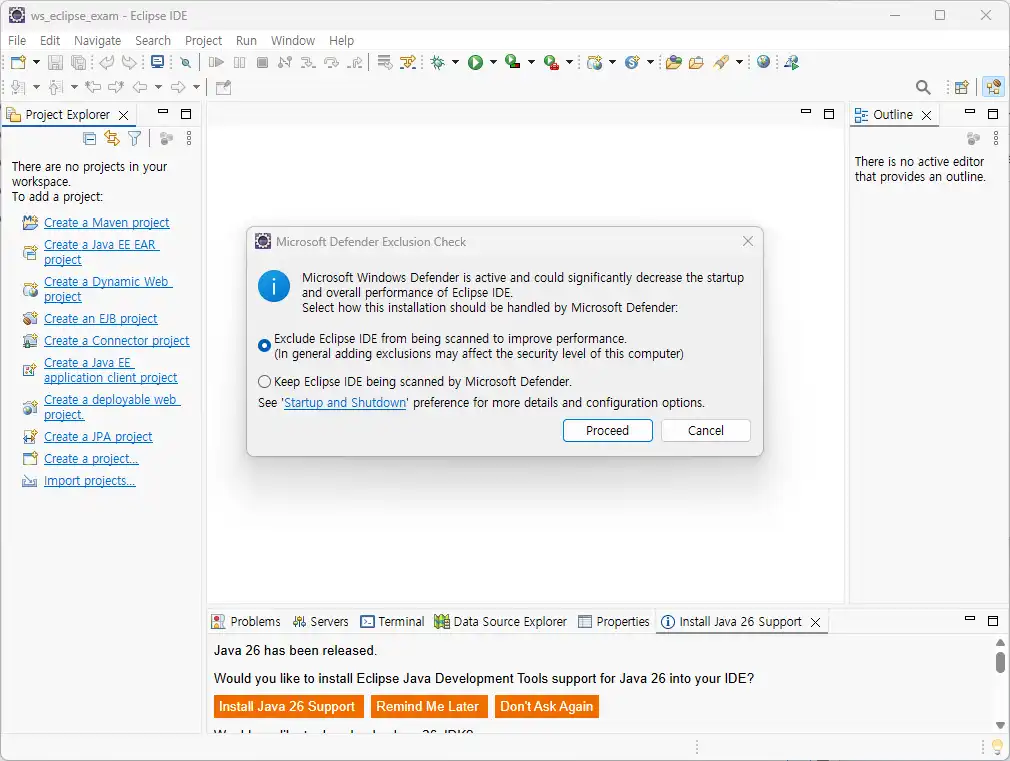
Task: Click the Run External Tools icon
Action: tap(551, 62)
